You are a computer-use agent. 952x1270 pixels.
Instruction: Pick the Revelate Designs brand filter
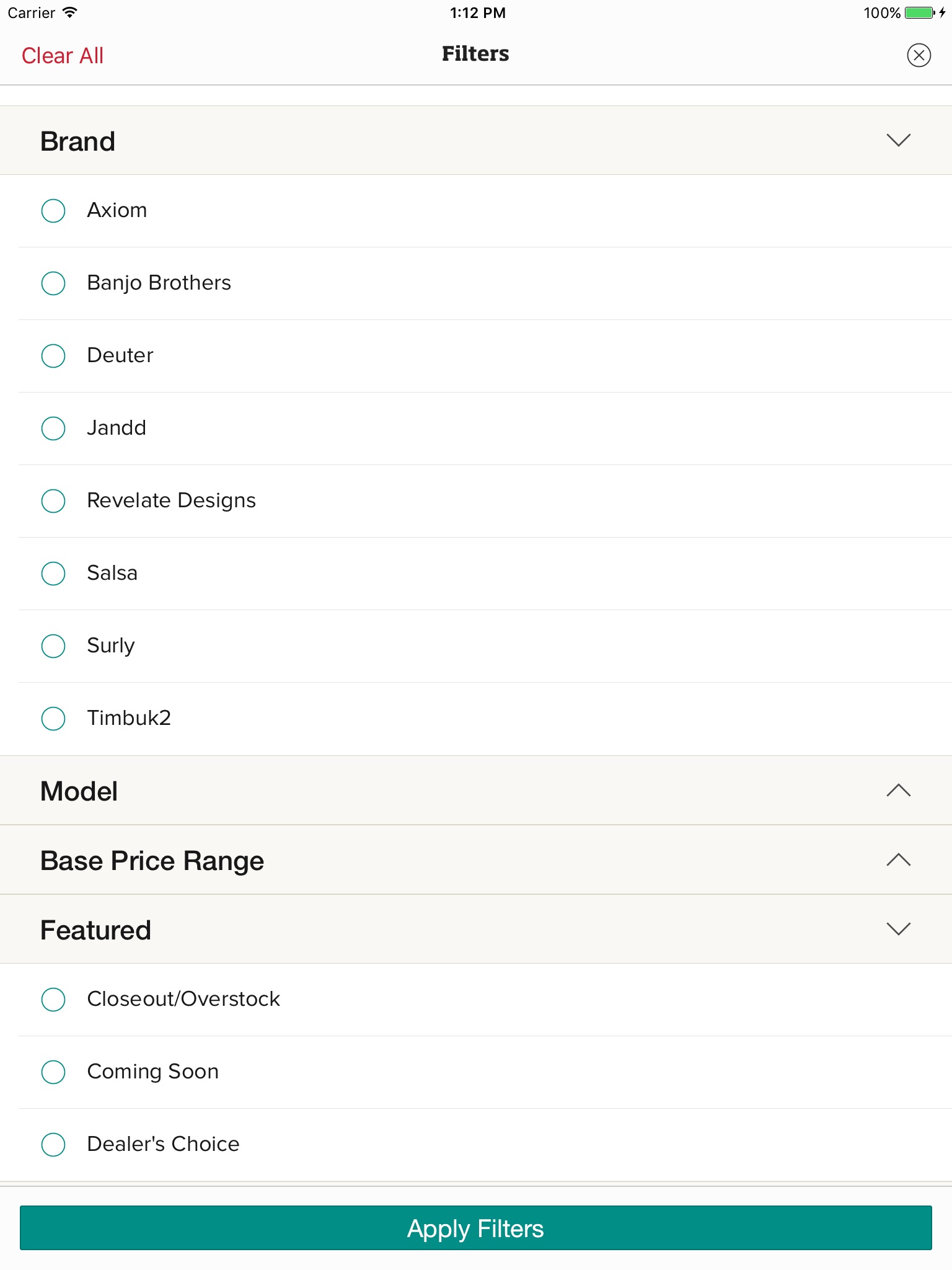(53, 501)
